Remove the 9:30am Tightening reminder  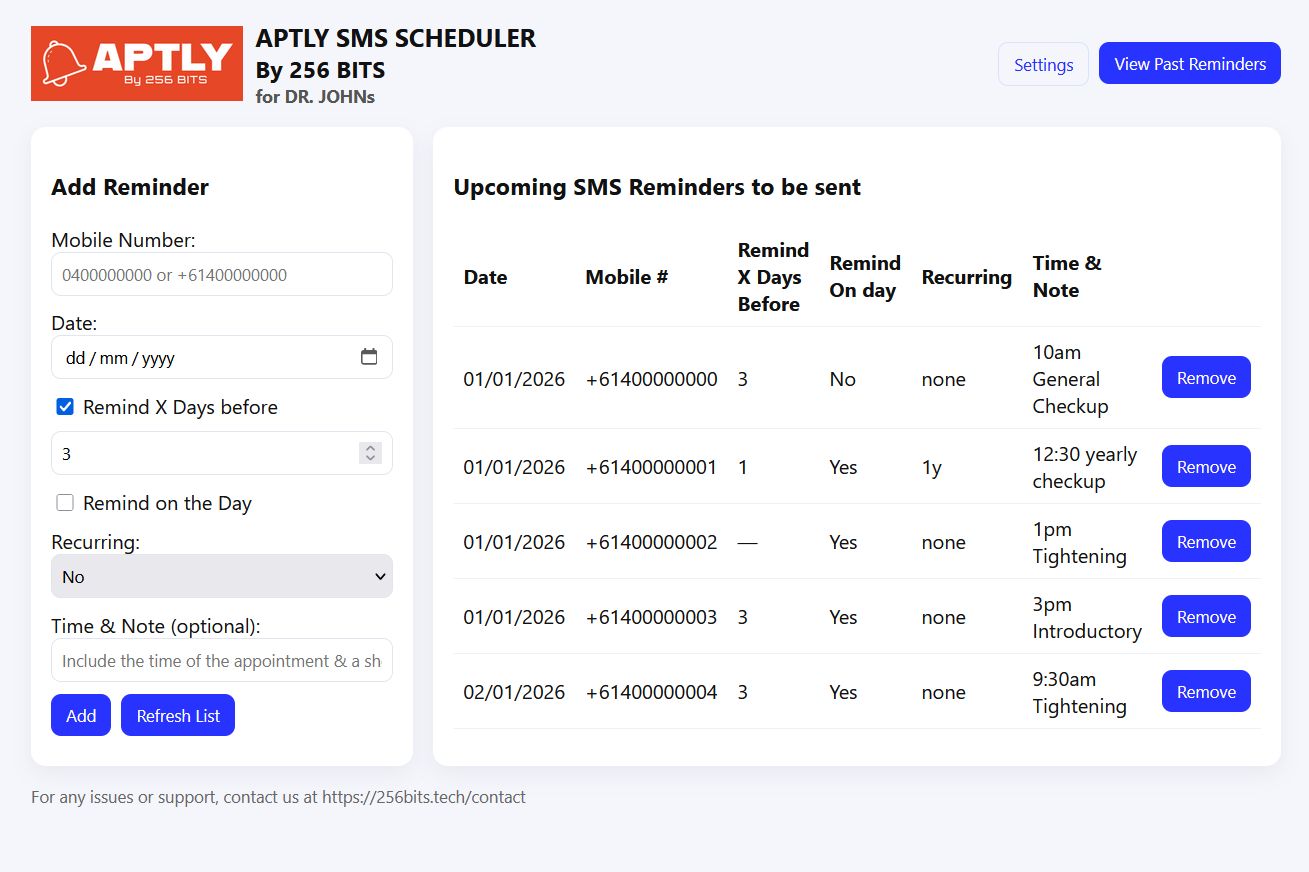tap(1205, 691)
